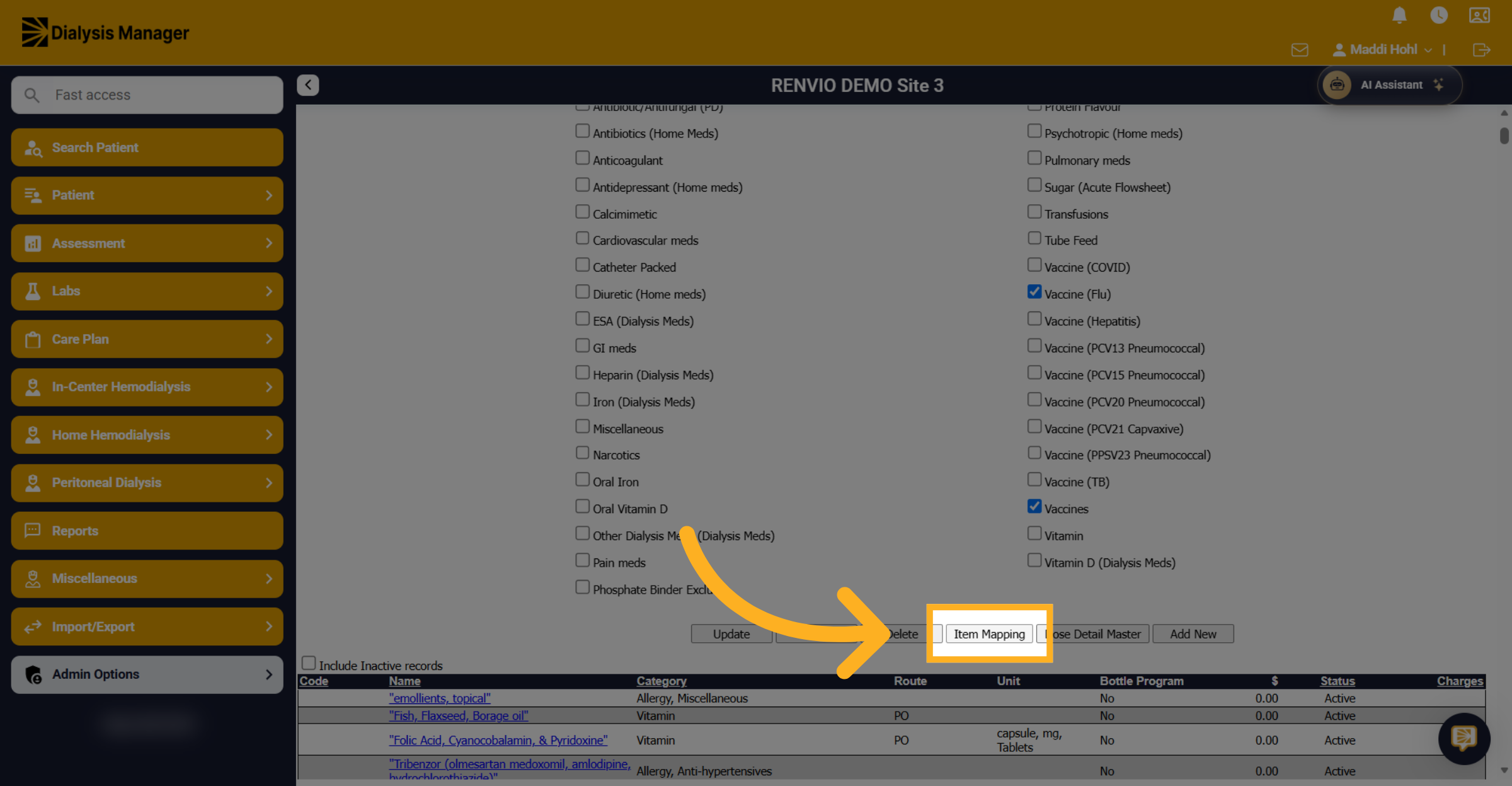Image resolution: width=1512 pixels, height=786 pixels.
Task: Open the chat support bubble icon
Action: (1463, 738)
